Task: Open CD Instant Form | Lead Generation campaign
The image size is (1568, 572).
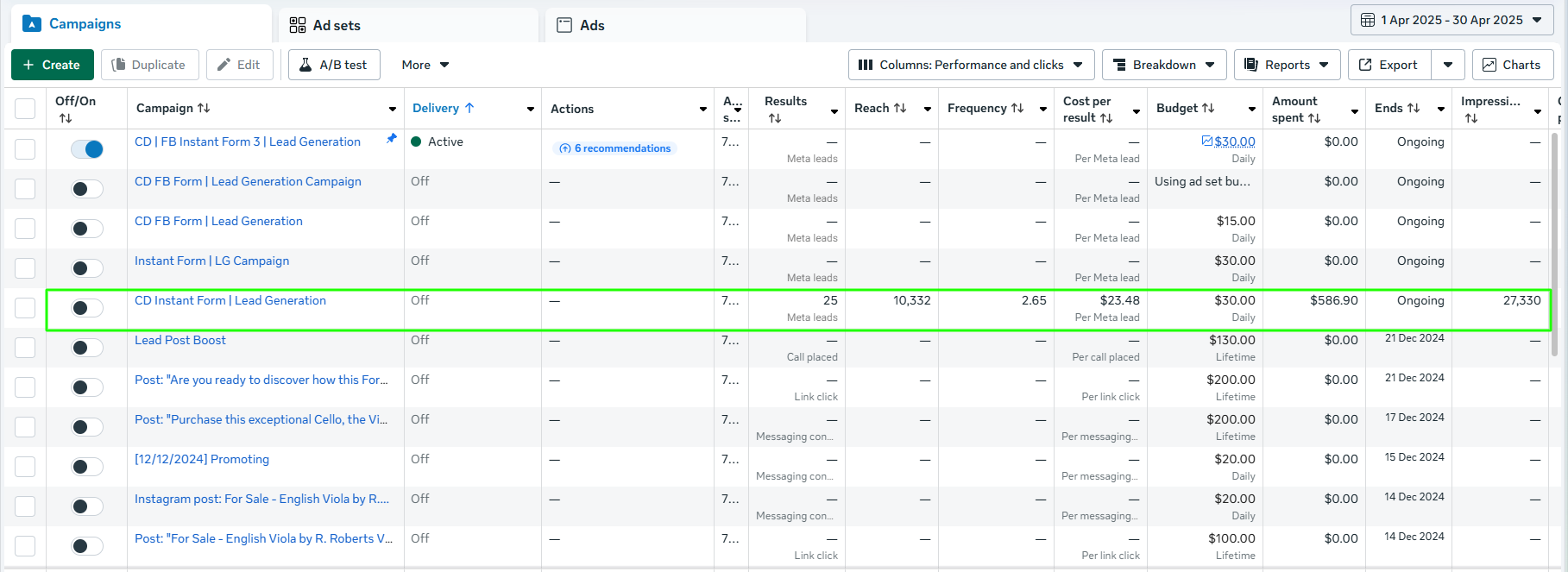Action: point(230,300)
